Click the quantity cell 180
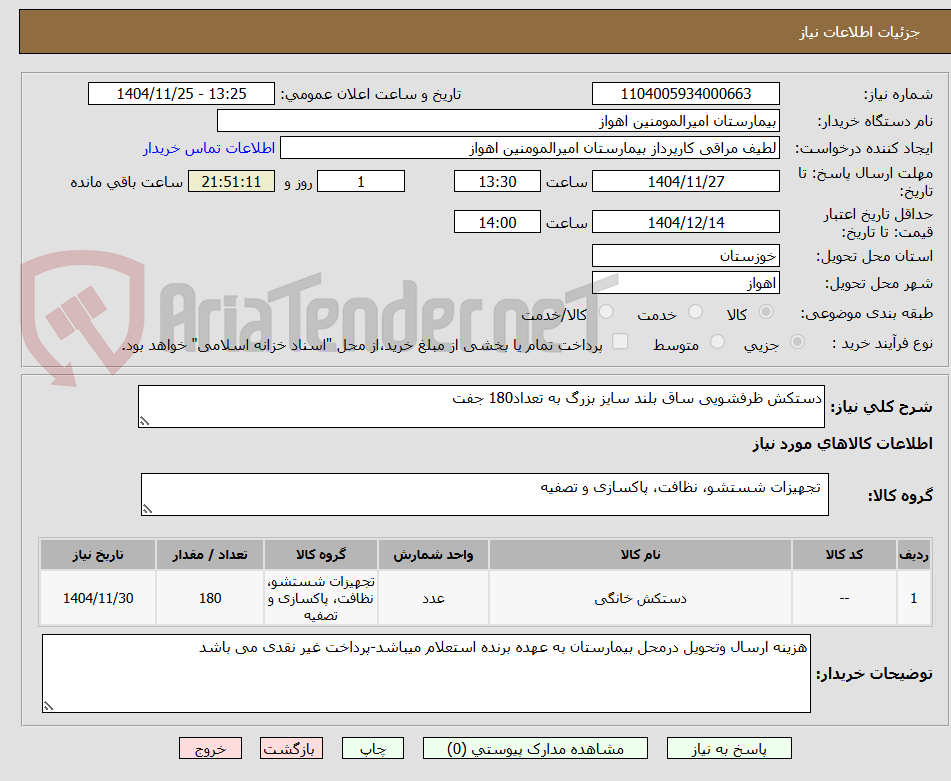Screen dimensions: 951x781 pyautogui.click(x=210, y=598)
